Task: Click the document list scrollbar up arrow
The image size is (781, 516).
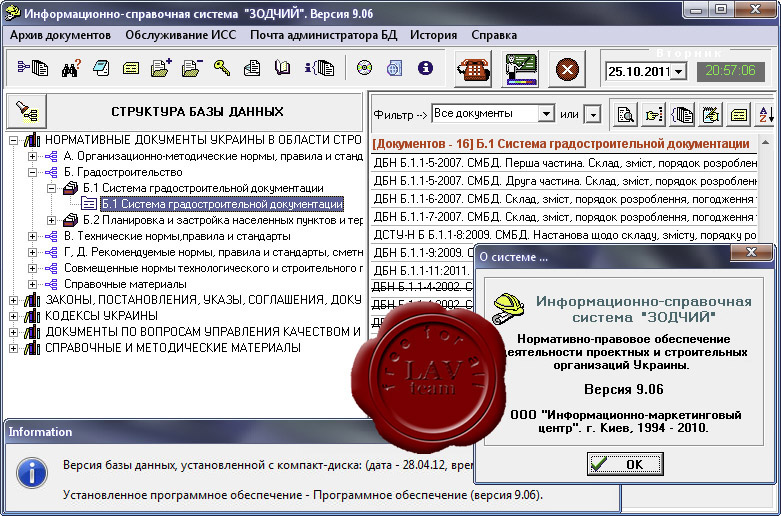Action: 768,141
